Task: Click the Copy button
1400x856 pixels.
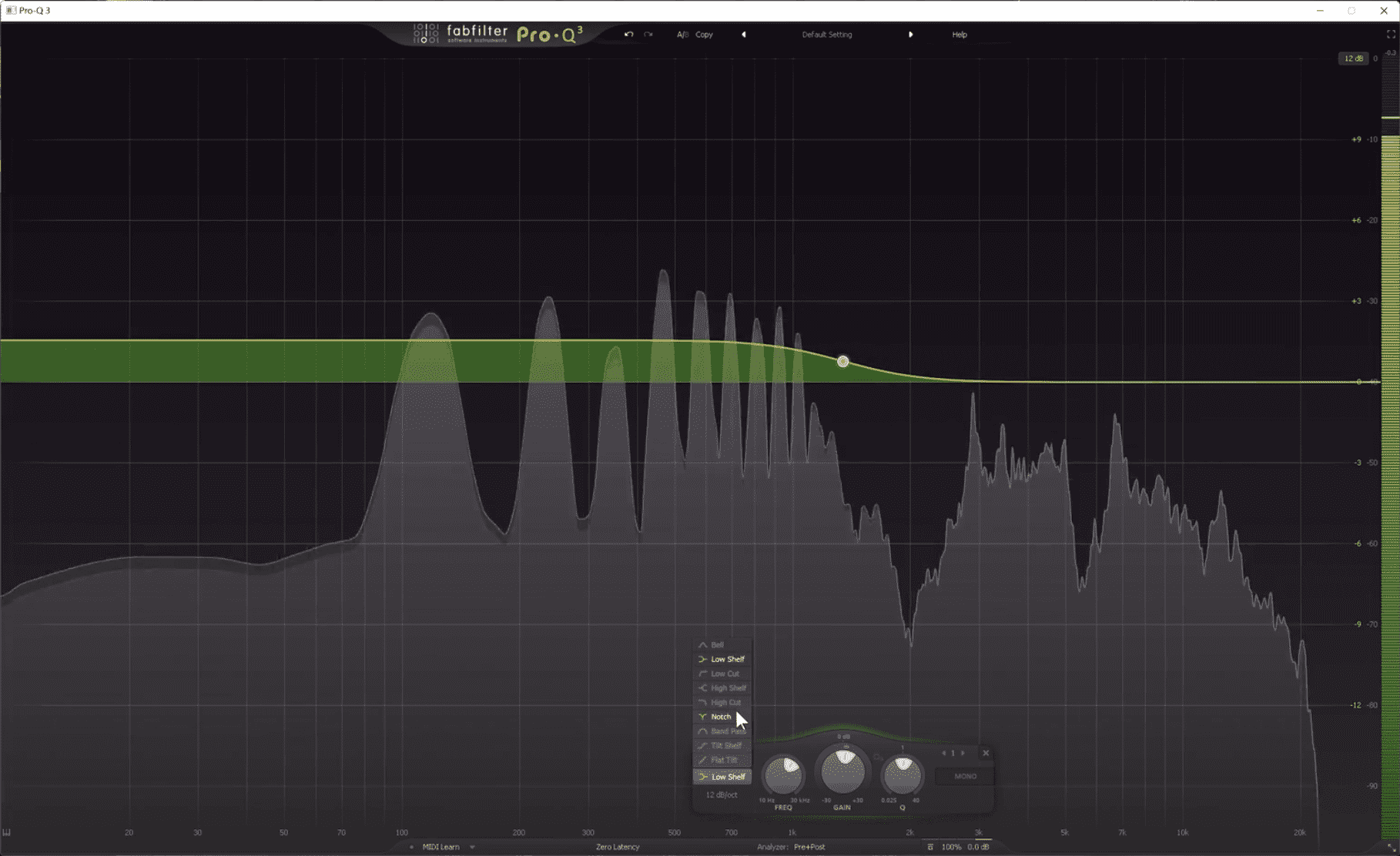Action: [x=704, y=35]
